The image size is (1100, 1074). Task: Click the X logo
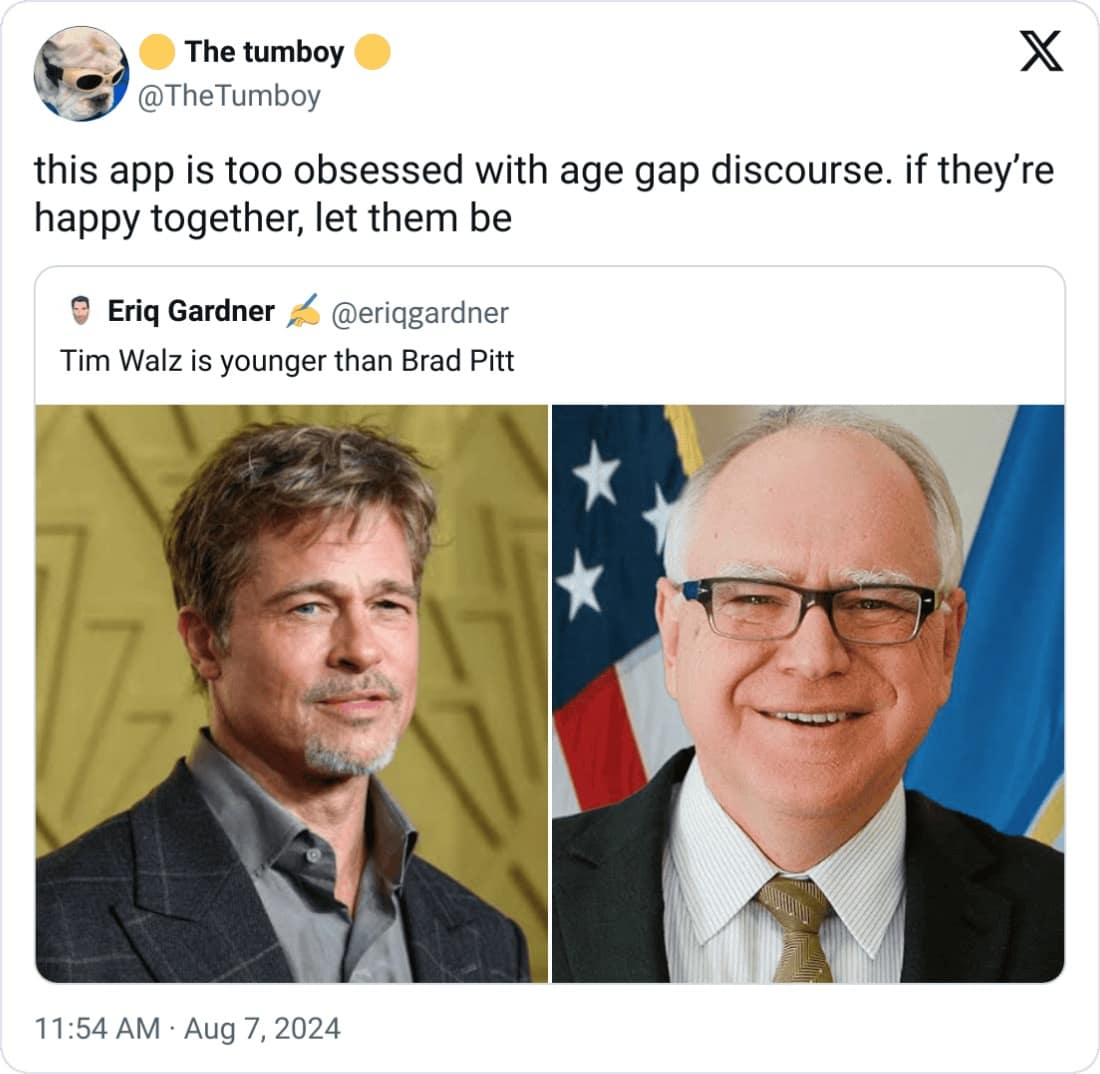[x=1041, y=54]
